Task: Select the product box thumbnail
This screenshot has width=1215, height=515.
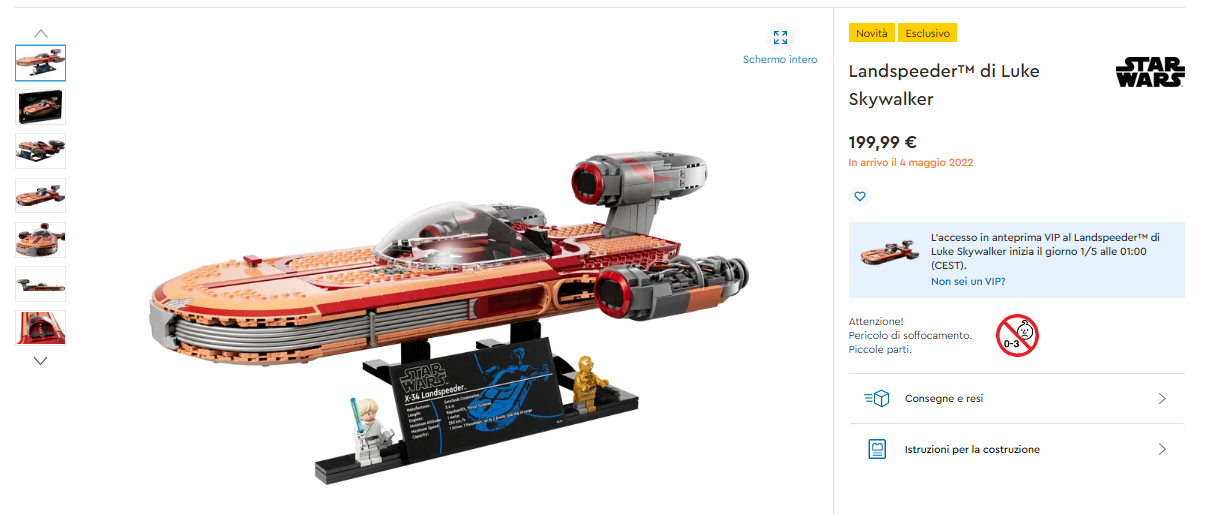Action: tap(40, 106)
